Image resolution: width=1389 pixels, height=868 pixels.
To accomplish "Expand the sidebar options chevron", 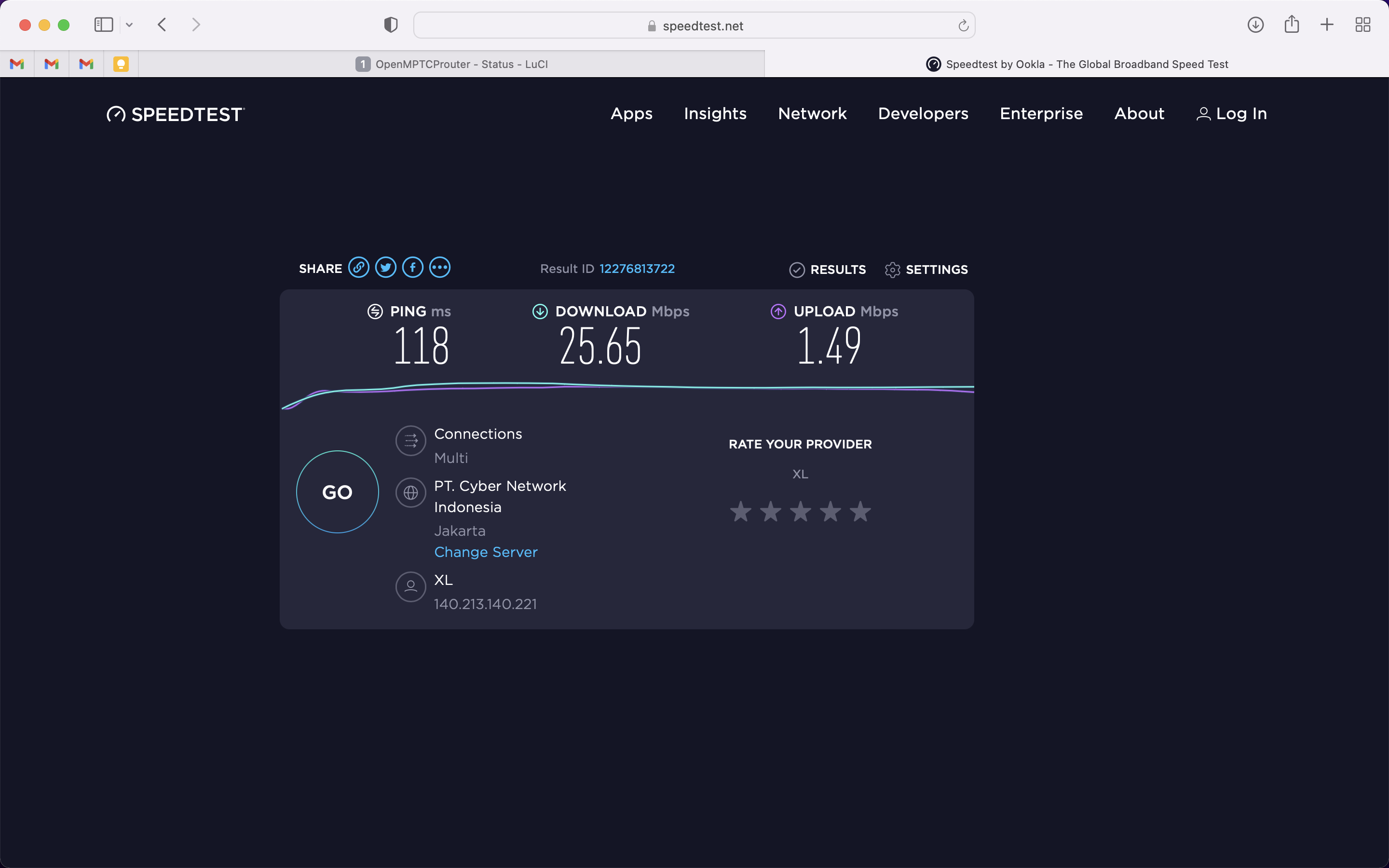I will 129,25.
